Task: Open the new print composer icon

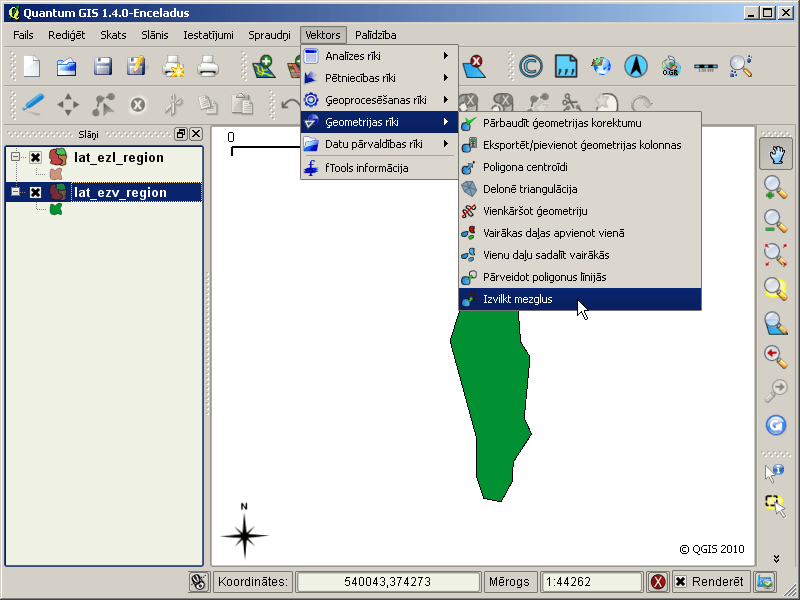Action: click(x=173, y=66)
